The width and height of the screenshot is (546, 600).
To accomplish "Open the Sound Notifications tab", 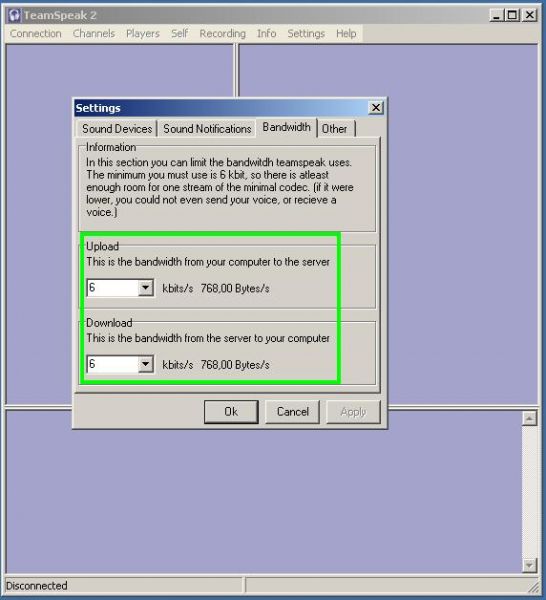I will tap(207, 129).
